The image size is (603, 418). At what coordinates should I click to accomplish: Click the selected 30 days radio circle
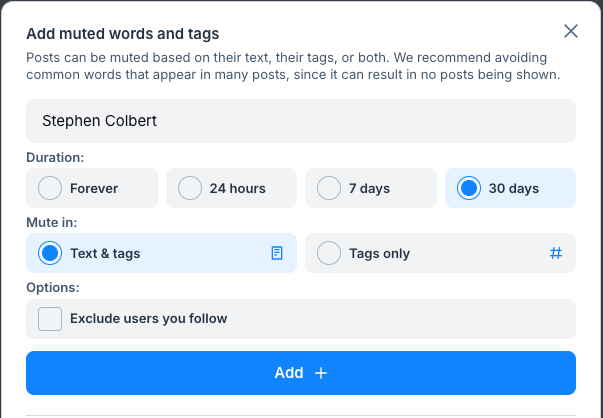pos(469,188)
